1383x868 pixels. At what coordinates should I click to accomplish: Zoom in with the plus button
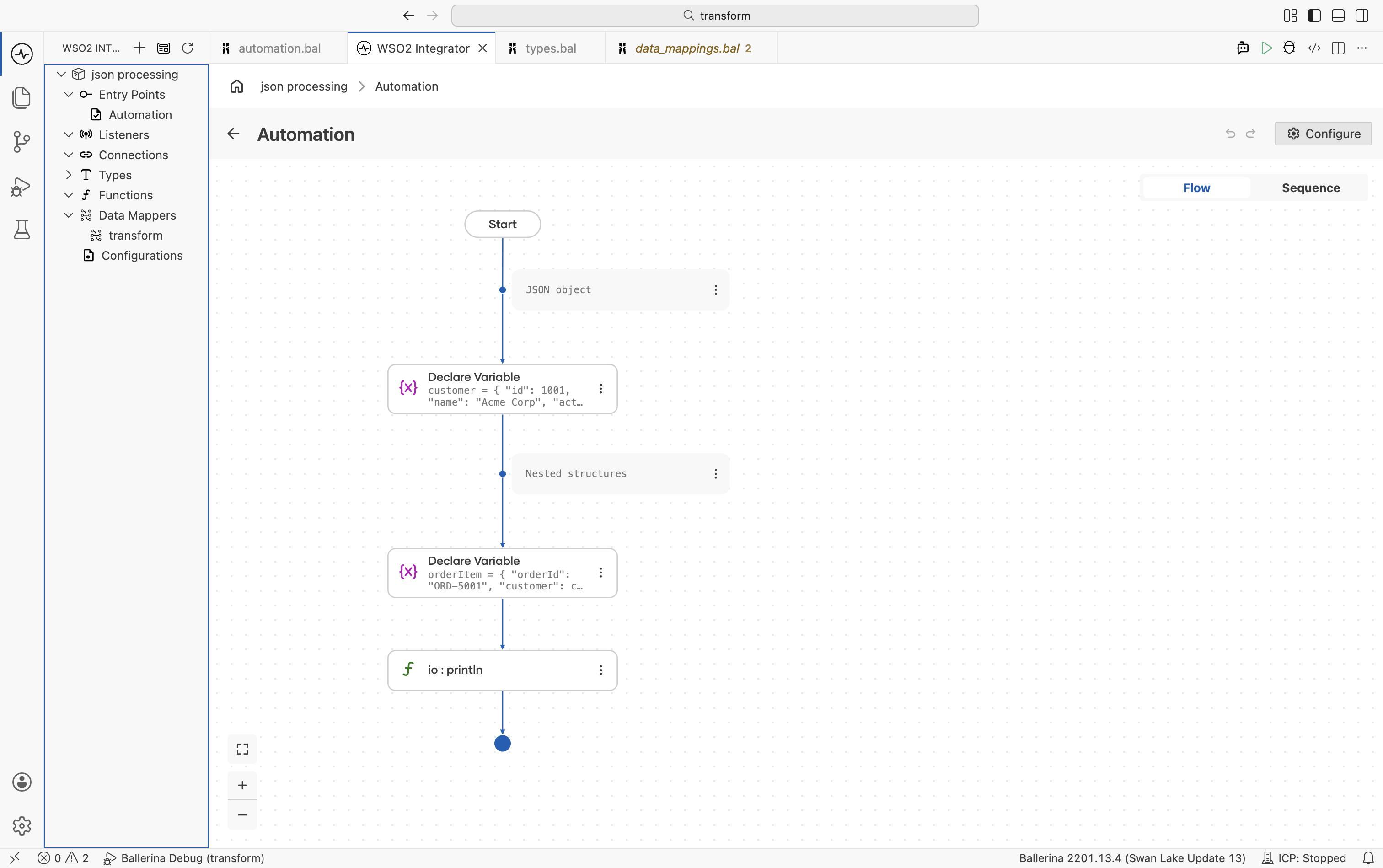point(242,785)
